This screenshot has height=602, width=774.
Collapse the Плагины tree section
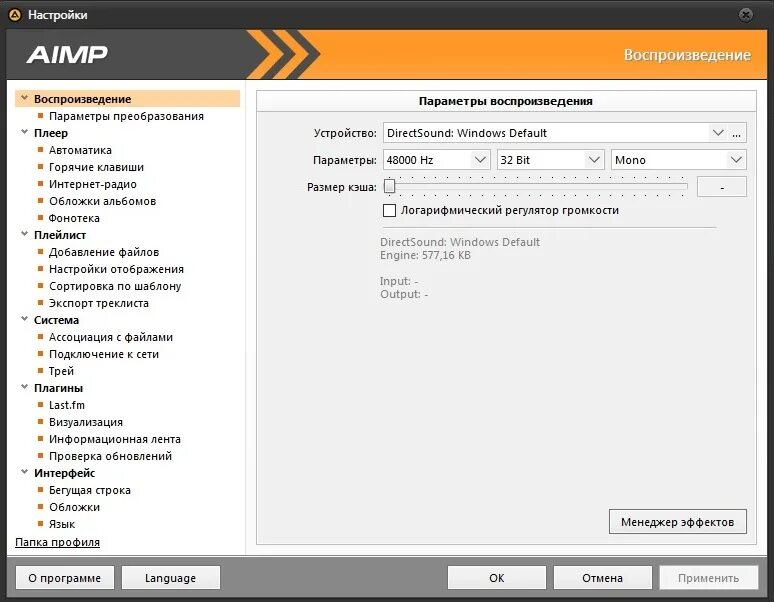pos(24,387)
